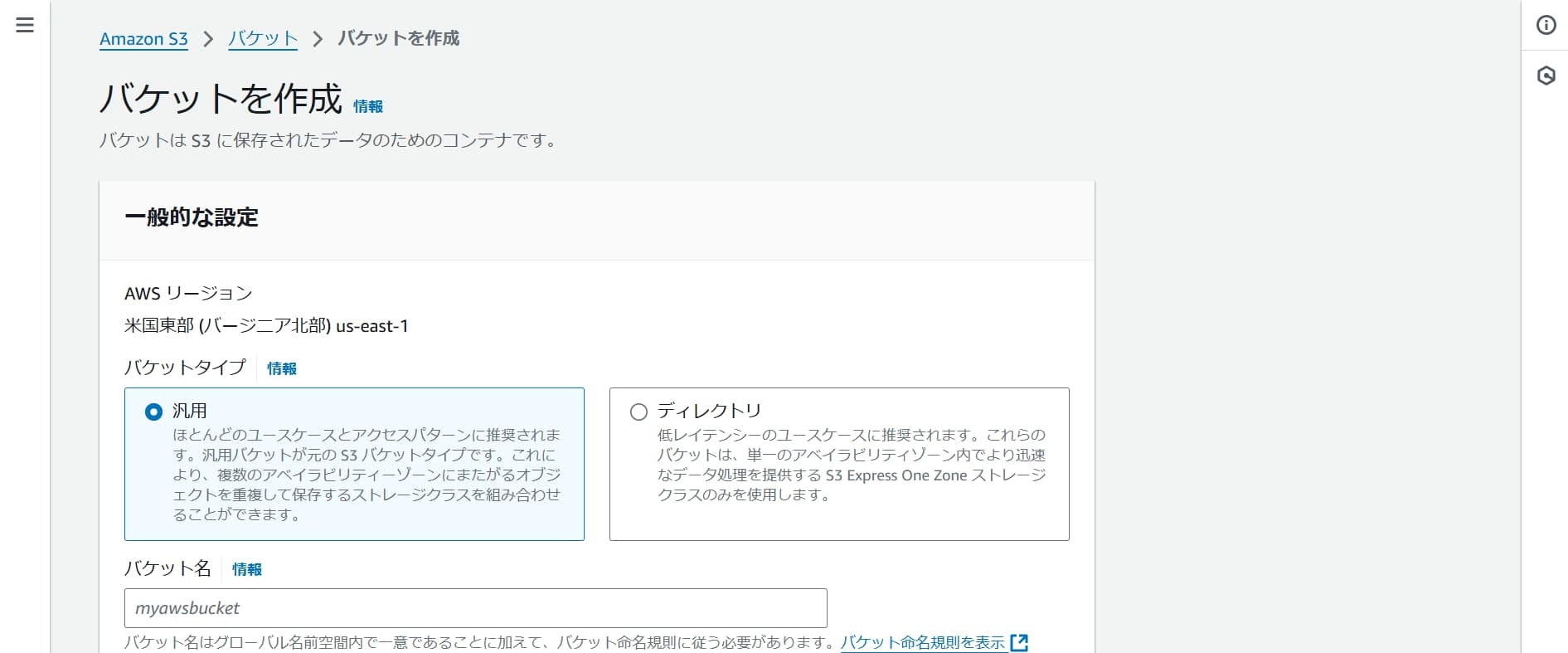
Task: Open 情報 link beside バケットタイプ
Action: [282, 368]
